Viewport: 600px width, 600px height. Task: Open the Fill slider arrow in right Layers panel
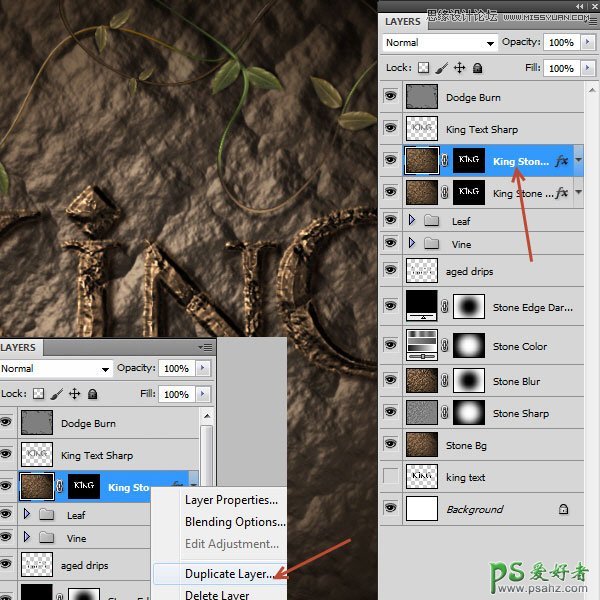click(x=589, y=68)
